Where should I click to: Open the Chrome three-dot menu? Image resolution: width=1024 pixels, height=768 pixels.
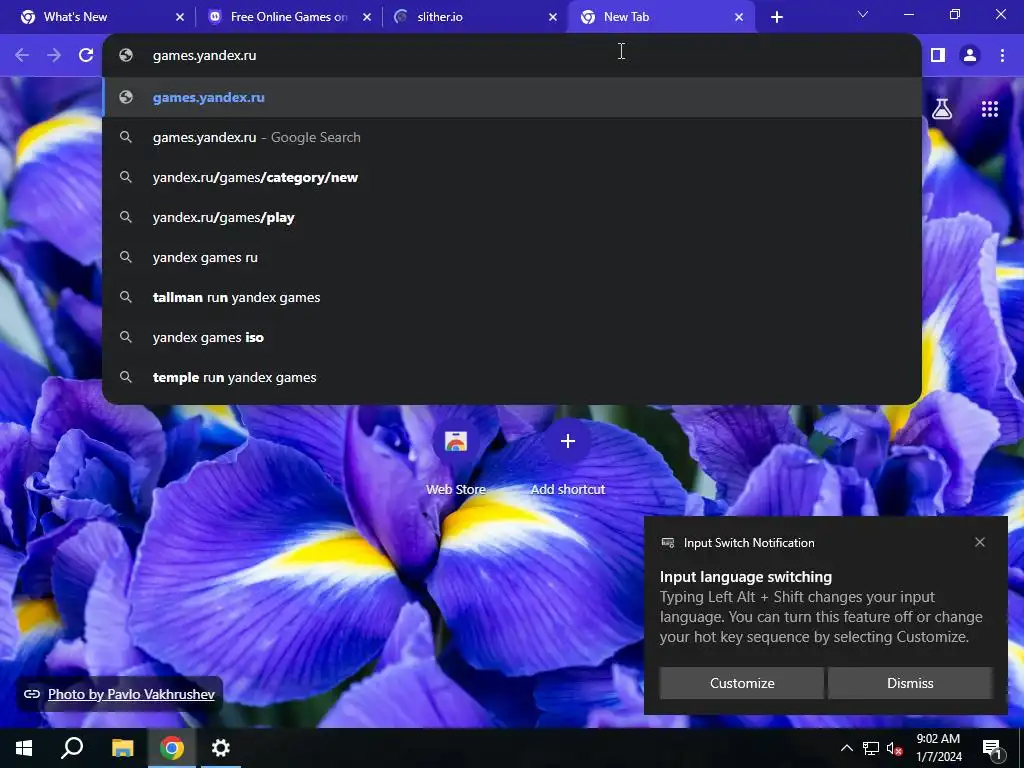pos(1002,56)
